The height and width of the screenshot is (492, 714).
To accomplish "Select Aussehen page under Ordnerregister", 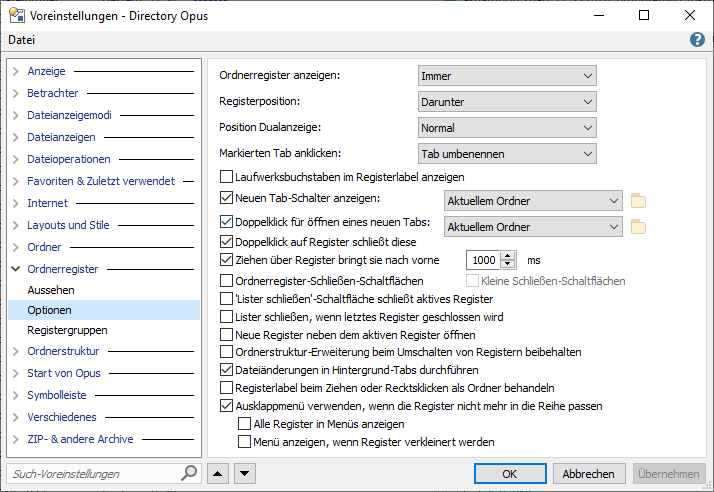I will [x=51, y=290].
